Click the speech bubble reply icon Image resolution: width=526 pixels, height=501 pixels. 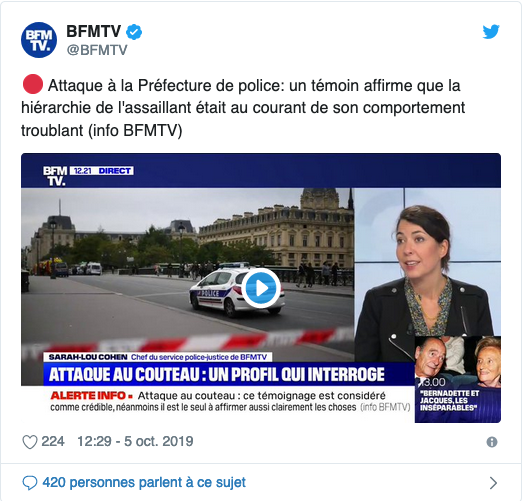coord(30,483)
